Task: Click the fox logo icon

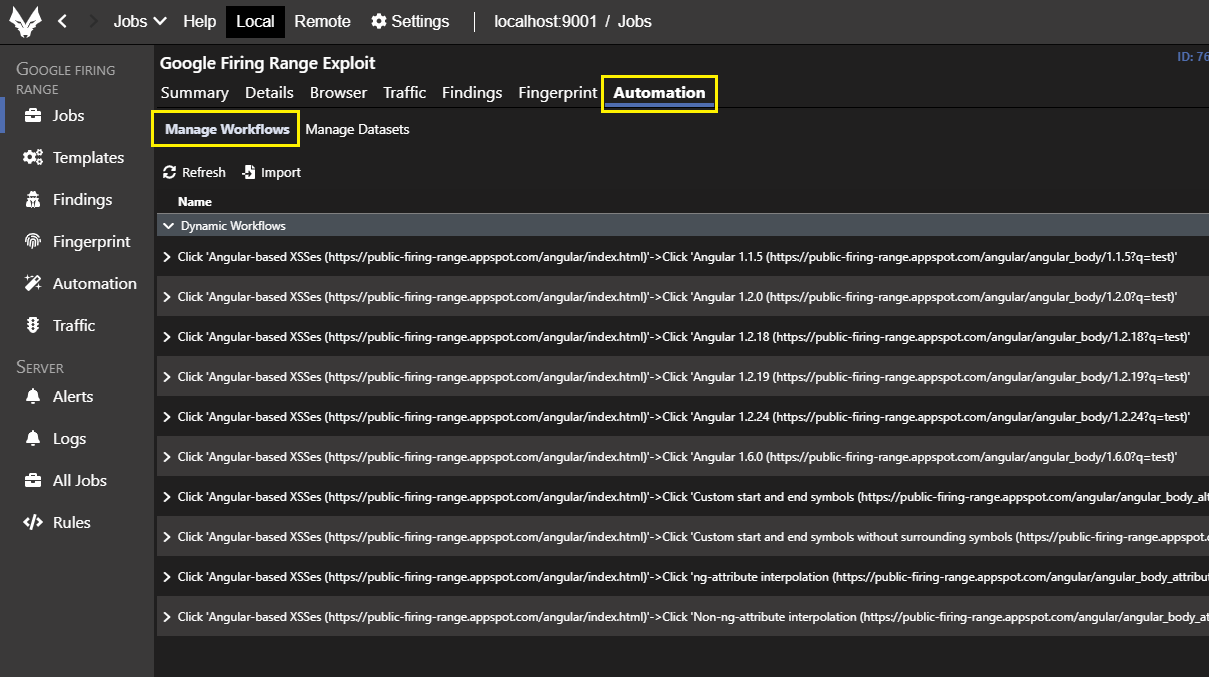Action: pos(26,21)
